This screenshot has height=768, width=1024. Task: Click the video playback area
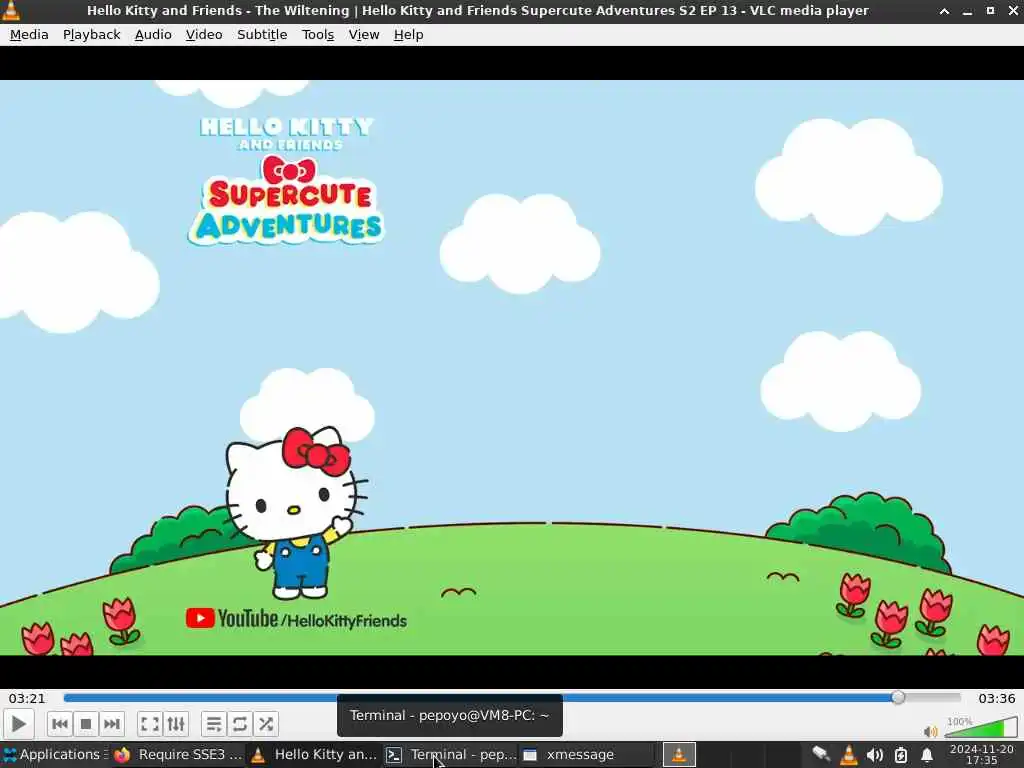point(512,367)
